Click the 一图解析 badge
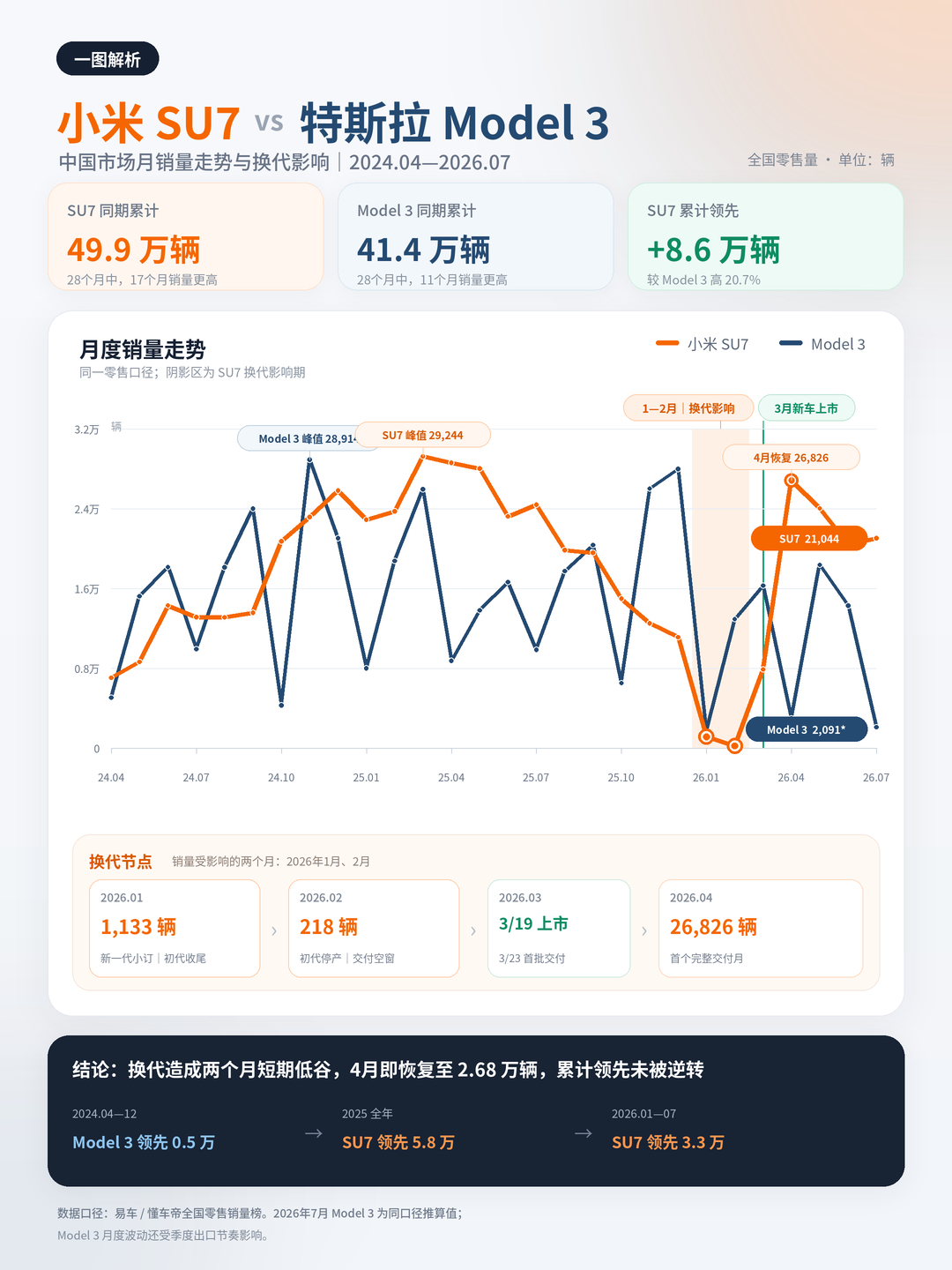 click(108, 59)
